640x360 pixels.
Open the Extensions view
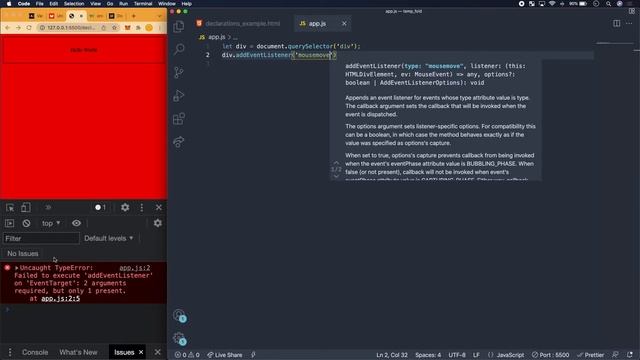pos(179,119)
